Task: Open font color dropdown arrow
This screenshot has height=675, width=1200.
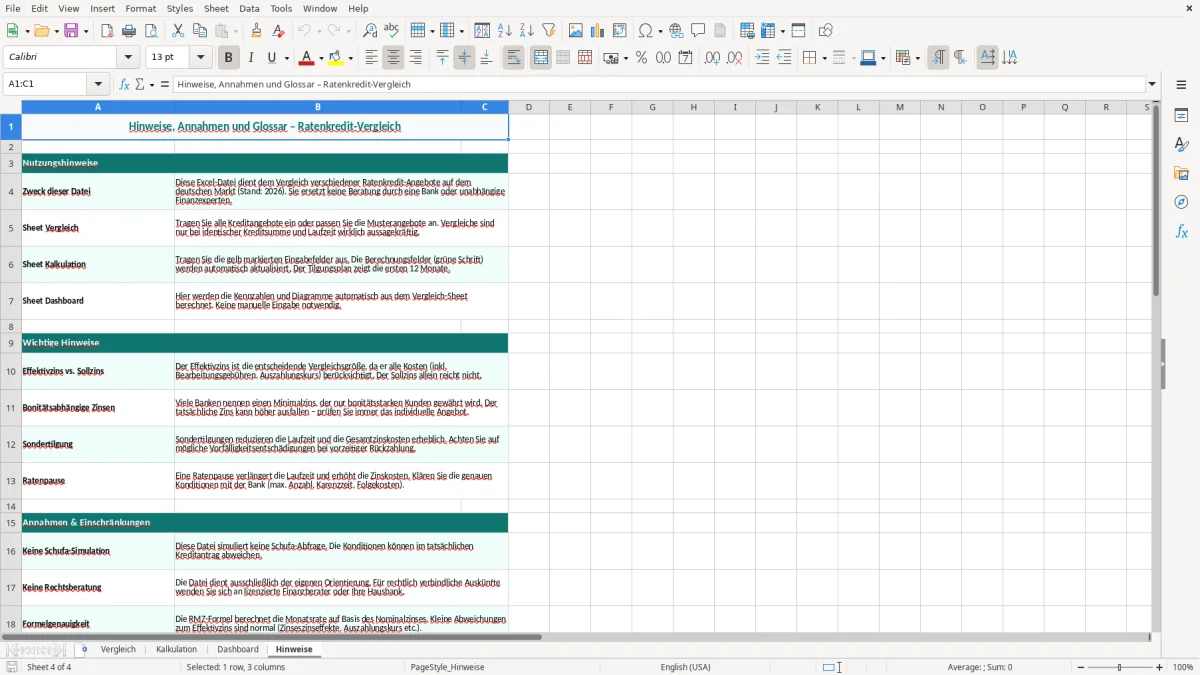Action: pos(321,58)
